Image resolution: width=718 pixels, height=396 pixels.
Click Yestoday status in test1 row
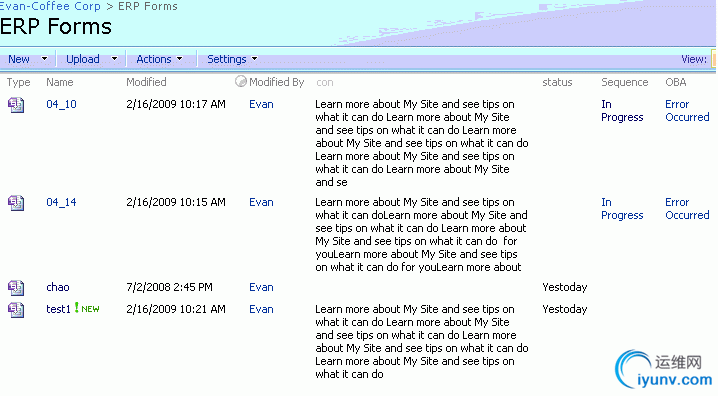click(565, 309)
